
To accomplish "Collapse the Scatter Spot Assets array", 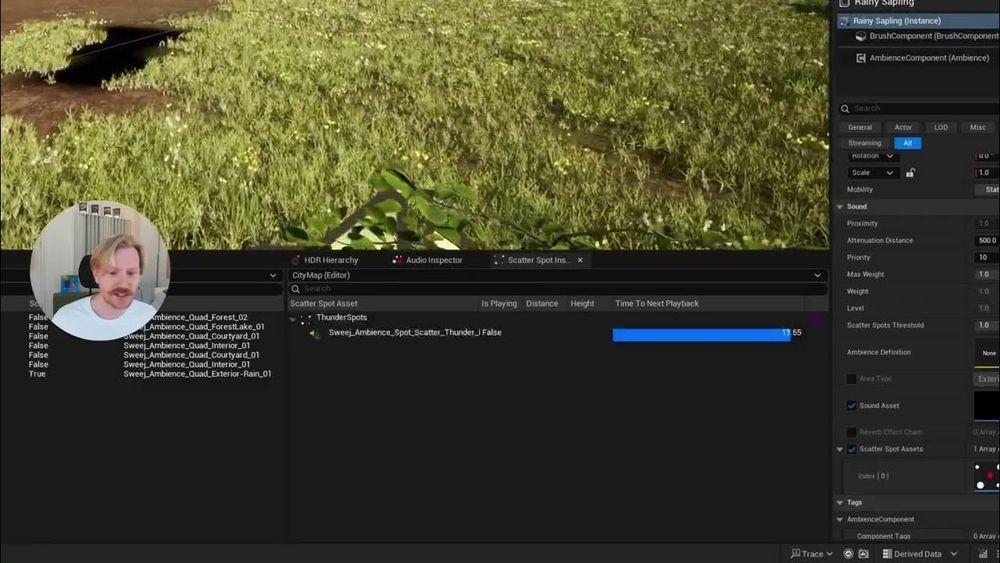I will pyautogui.click(x=840, y=450).
